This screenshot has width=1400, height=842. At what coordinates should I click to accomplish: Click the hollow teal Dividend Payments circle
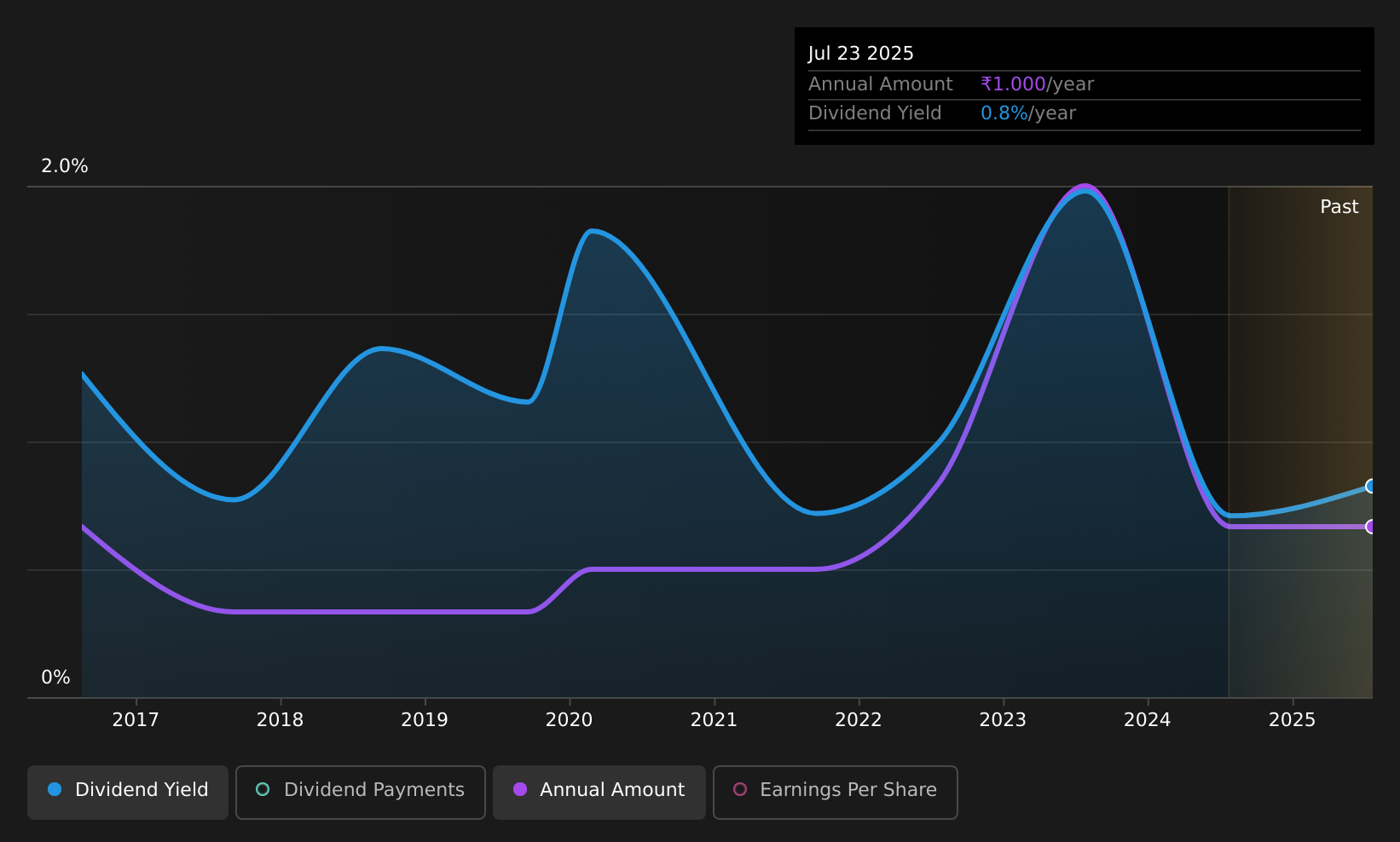coord(263,789)
